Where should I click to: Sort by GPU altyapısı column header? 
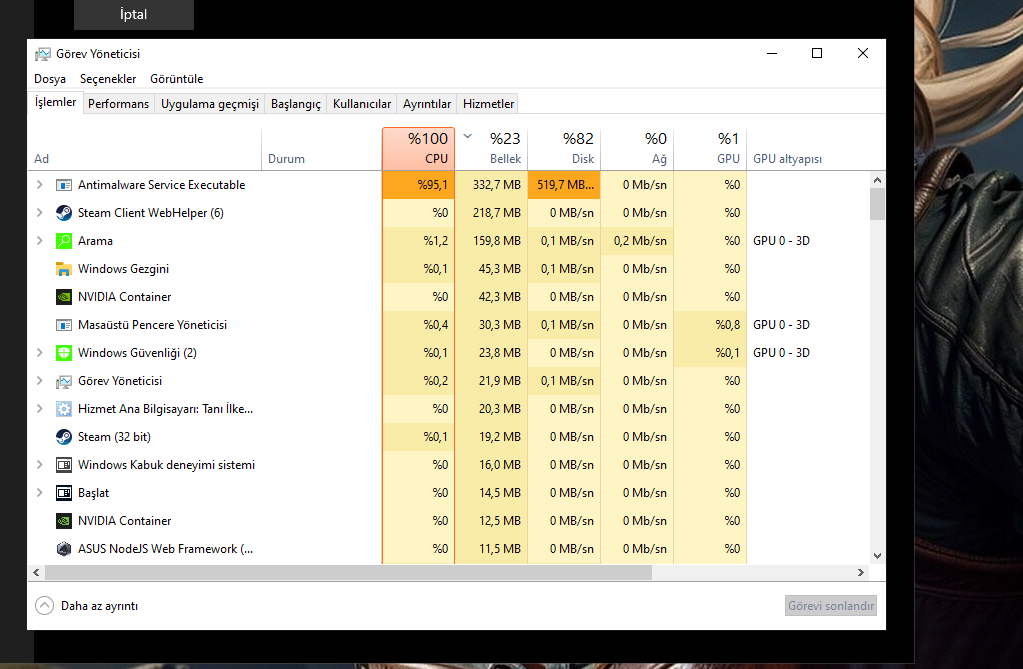pyautogui.click(x=809, y=149)
